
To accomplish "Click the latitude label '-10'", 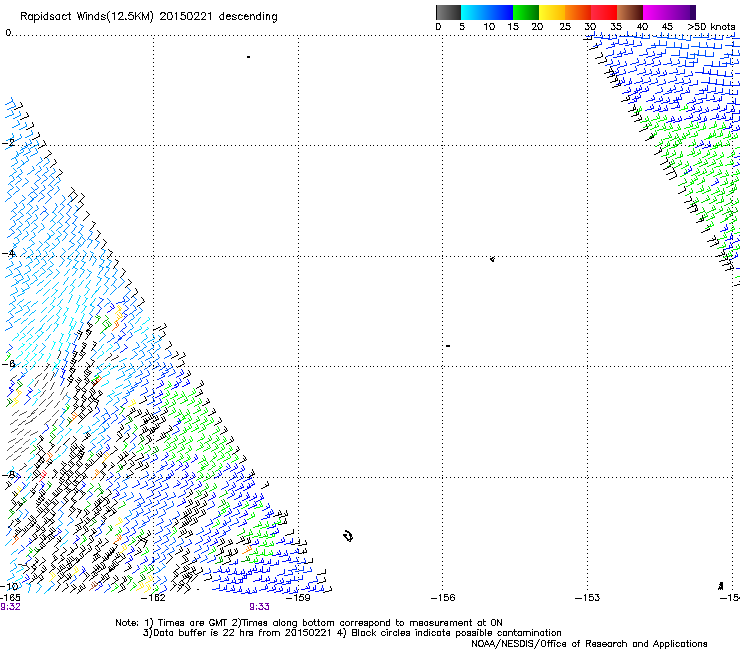I will point(10,586).
